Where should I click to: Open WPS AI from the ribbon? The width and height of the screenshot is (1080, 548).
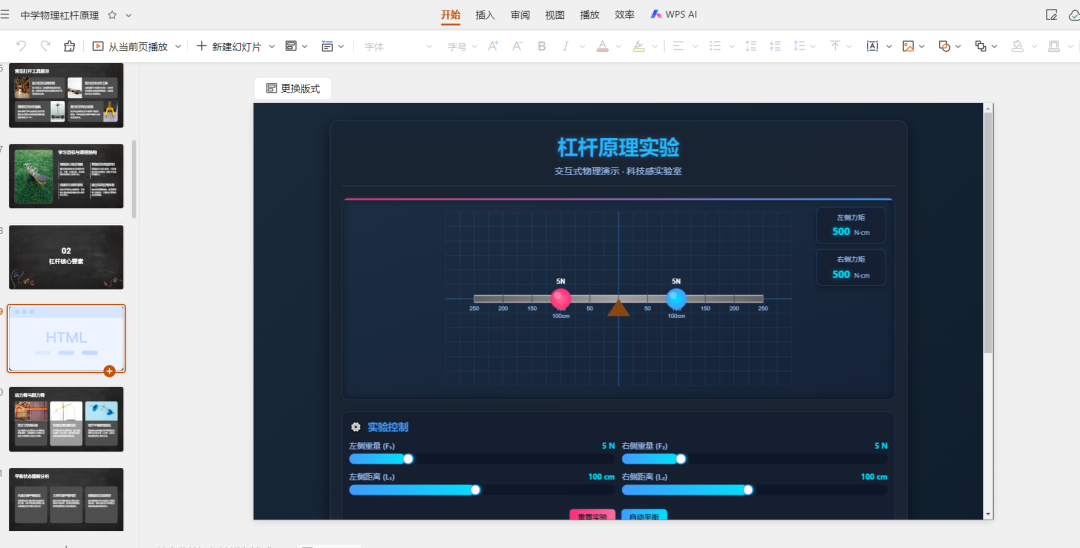674,15
